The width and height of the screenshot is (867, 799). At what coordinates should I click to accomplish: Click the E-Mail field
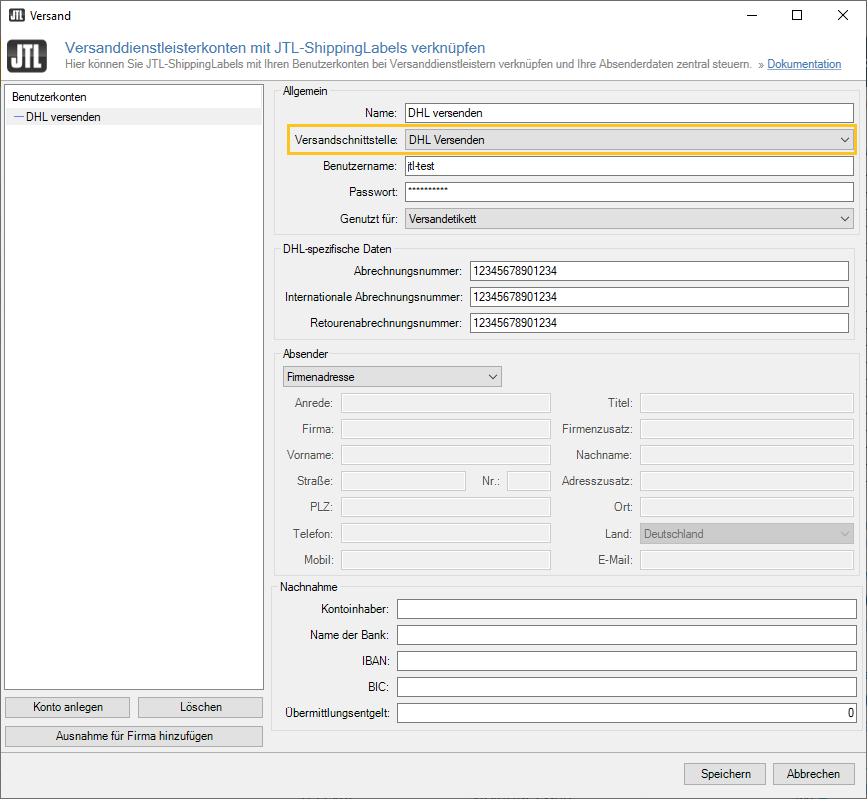point(746,560)
